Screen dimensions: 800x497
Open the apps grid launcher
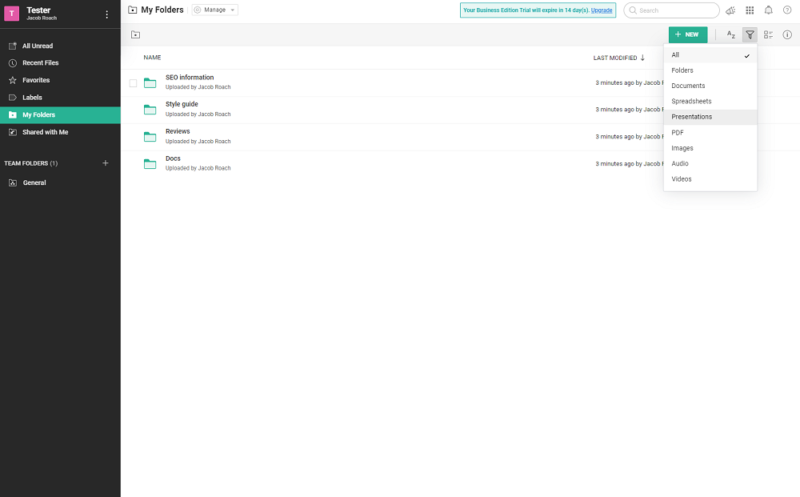pyautogui.click(x=750, y=10)
